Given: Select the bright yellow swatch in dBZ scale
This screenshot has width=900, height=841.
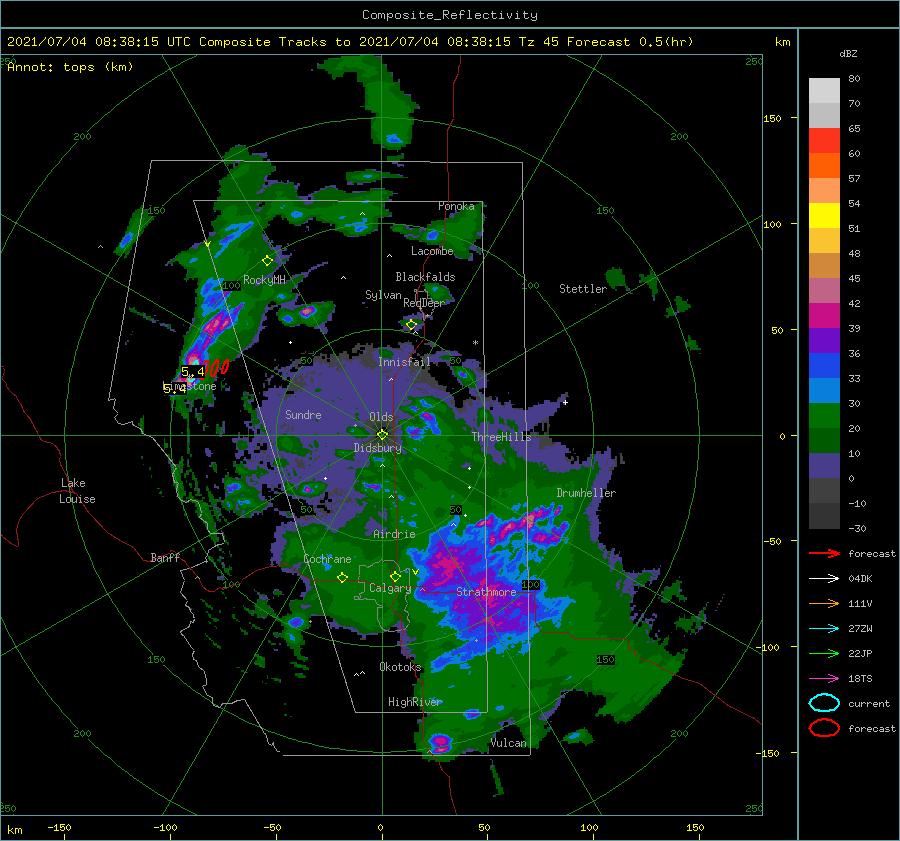Looking at the screenshot, I should click(x=824, y=216).
